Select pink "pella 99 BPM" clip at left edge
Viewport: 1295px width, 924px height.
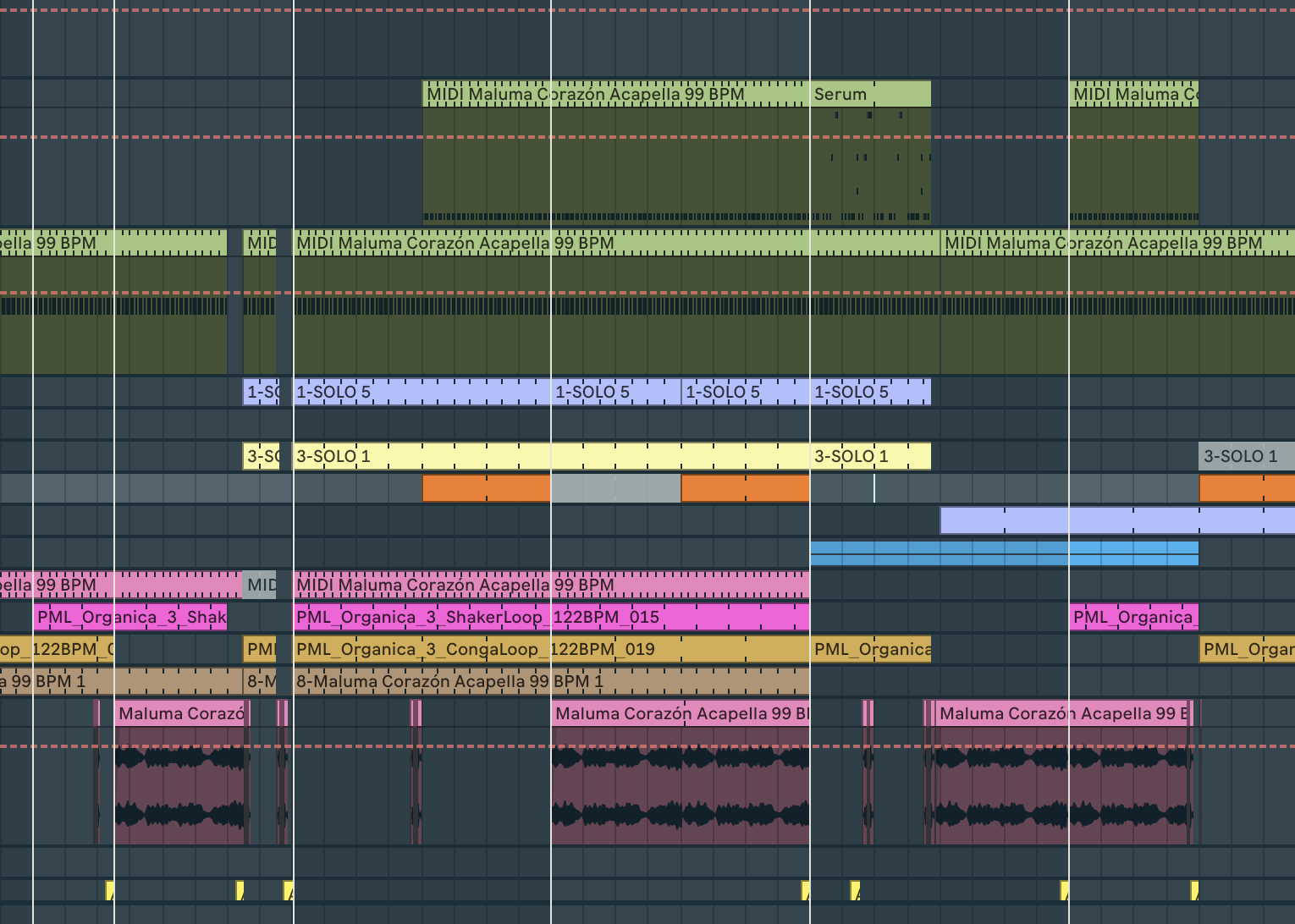coord(121,585)
